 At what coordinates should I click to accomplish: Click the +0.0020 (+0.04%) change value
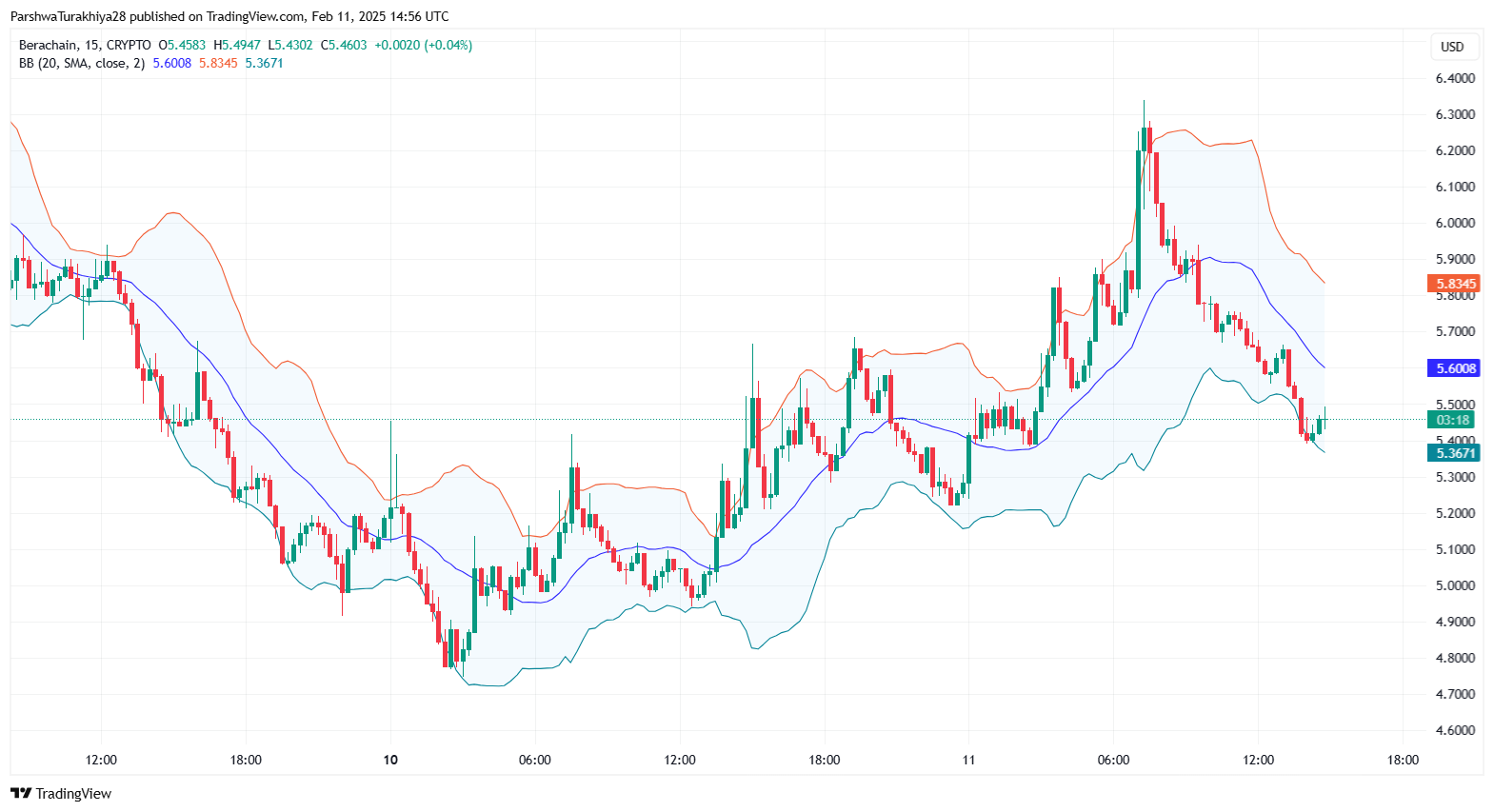pos(423,45)
